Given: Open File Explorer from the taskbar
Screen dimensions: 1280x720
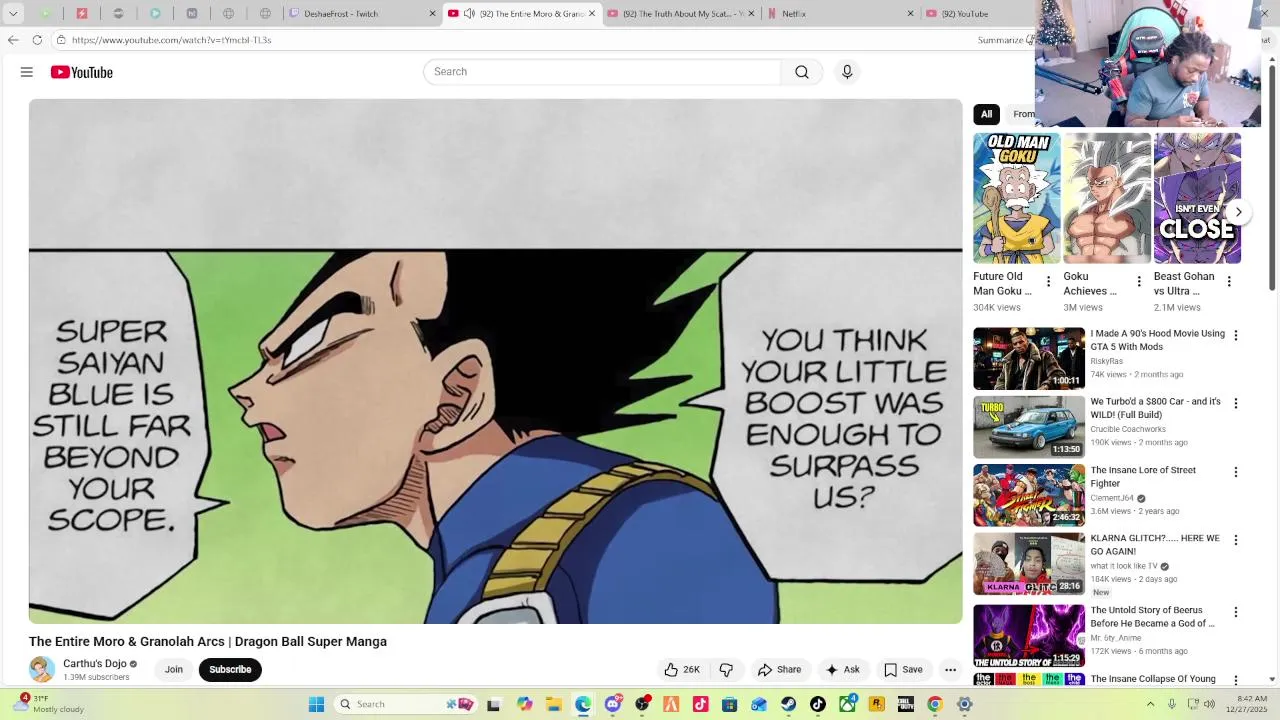Looking at the screenshot, I should coord(553,704).
